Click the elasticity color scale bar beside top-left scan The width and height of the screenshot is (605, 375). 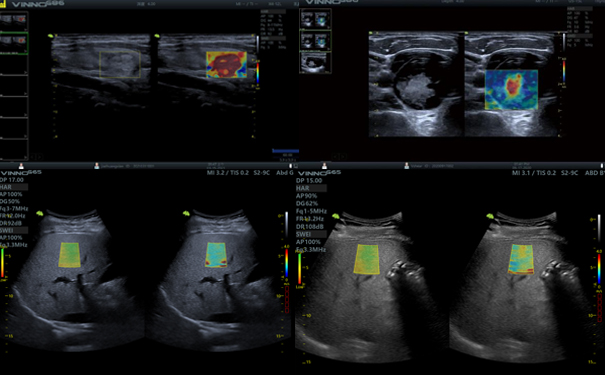257,73
